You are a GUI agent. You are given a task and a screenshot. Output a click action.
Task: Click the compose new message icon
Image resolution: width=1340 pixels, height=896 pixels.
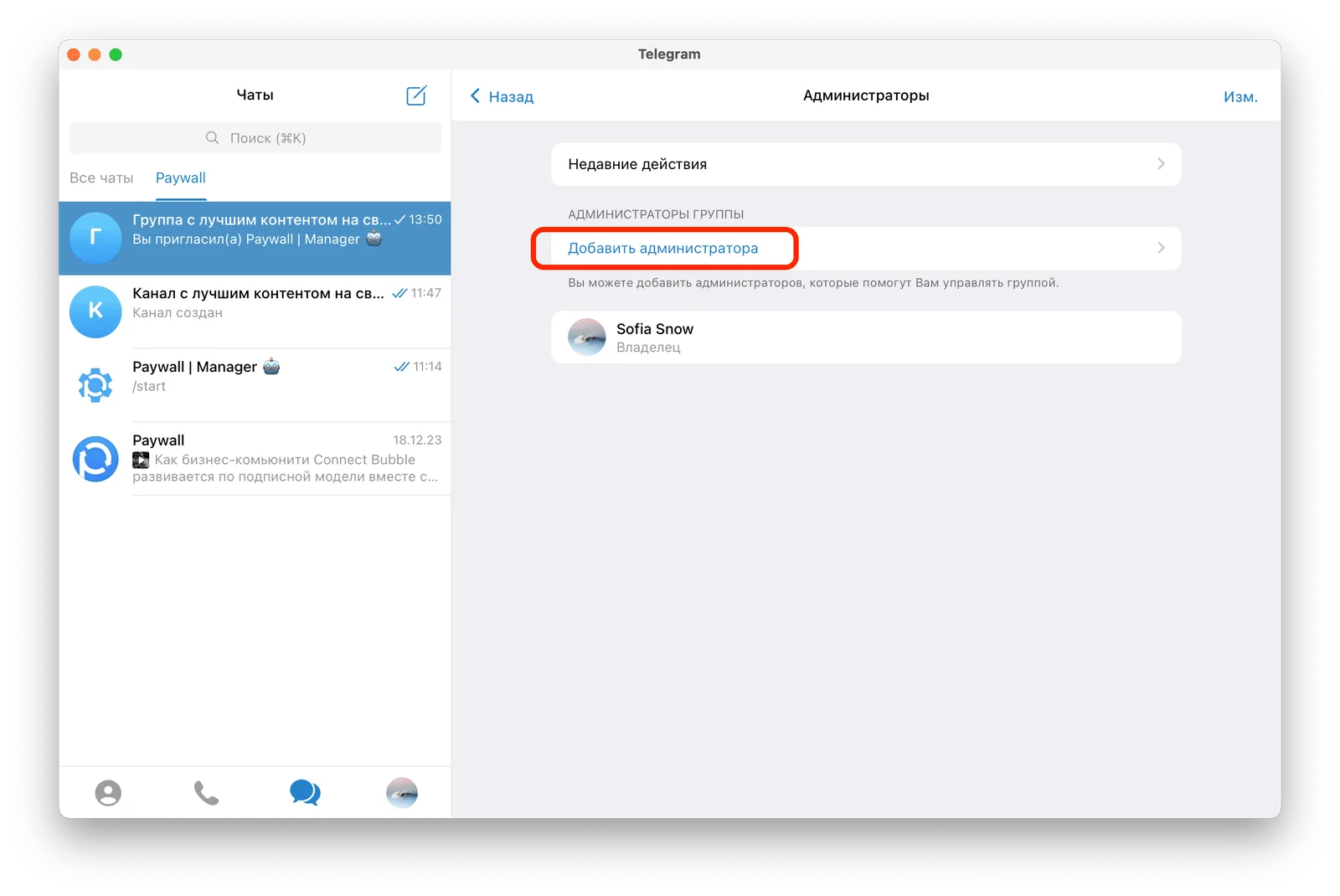coord(416,95)
